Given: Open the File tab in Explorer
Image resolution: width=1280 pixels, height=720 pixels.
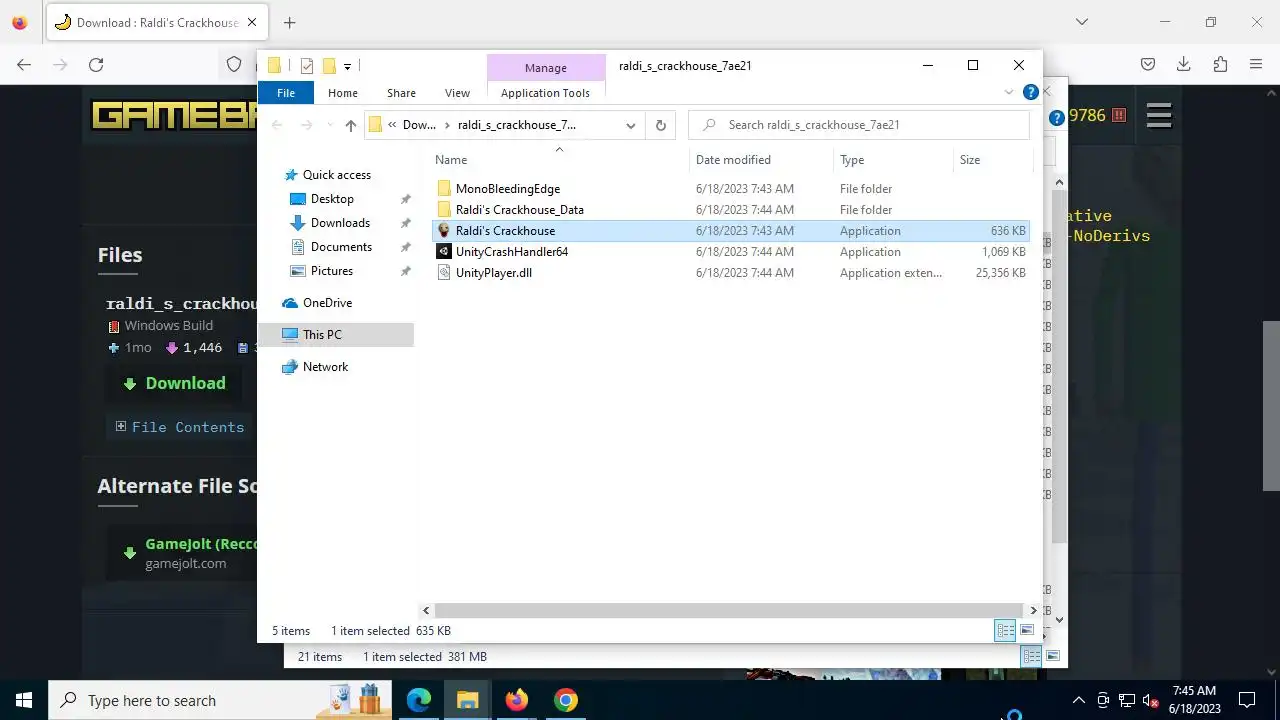Looking at the screenshot, I should tap(286, 93).
